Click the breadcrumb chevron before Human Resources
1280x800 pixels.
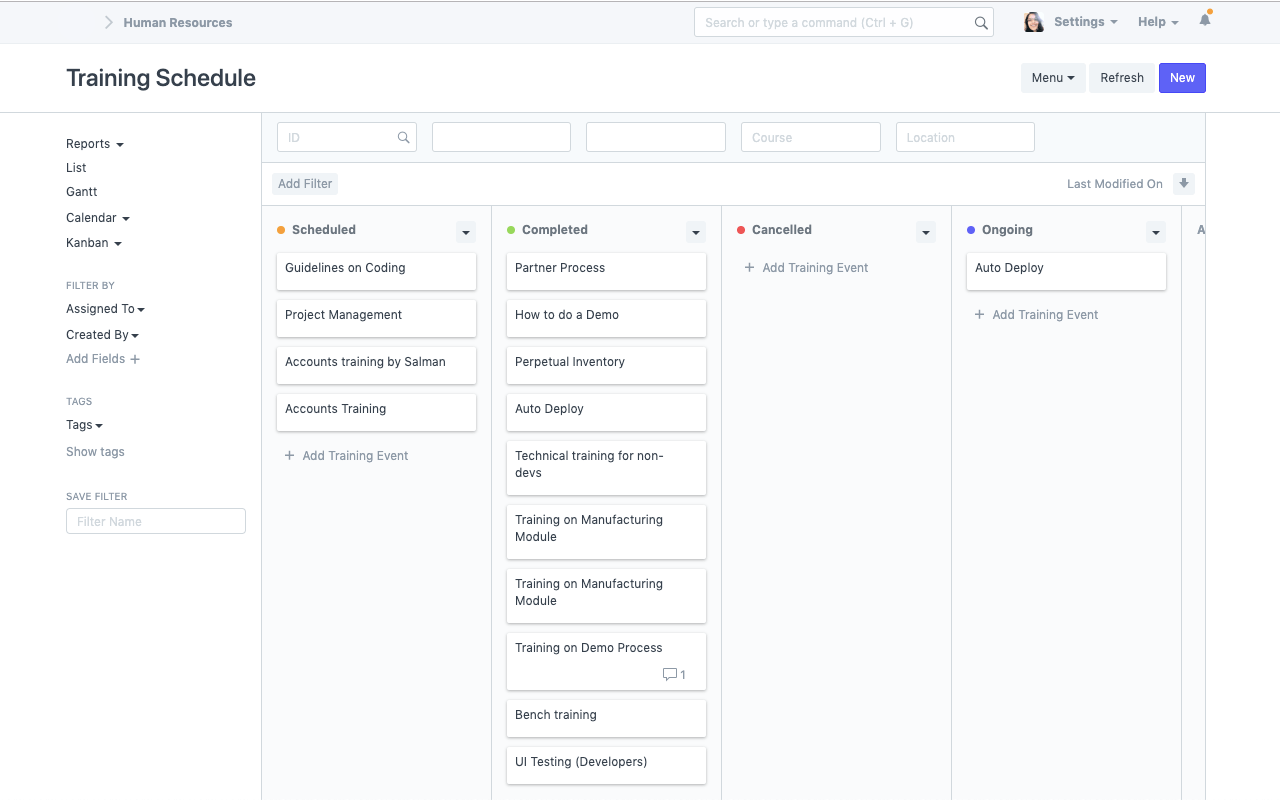point(109,22)
